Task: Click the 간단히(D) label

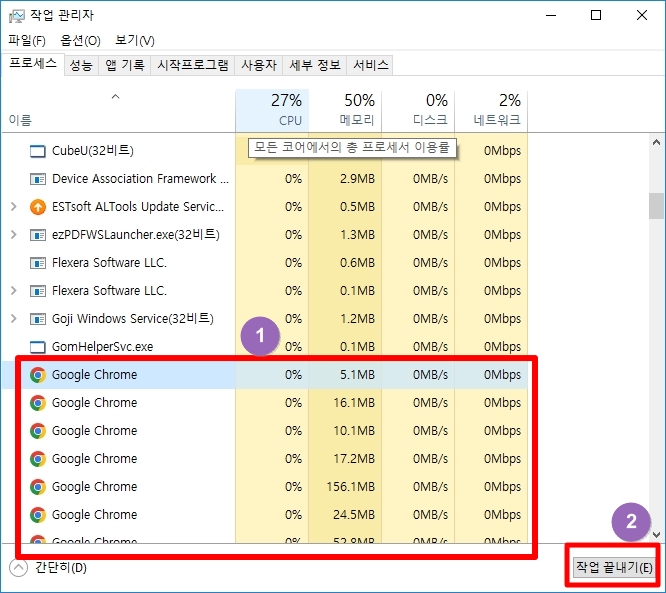Action: pos(61,568)
